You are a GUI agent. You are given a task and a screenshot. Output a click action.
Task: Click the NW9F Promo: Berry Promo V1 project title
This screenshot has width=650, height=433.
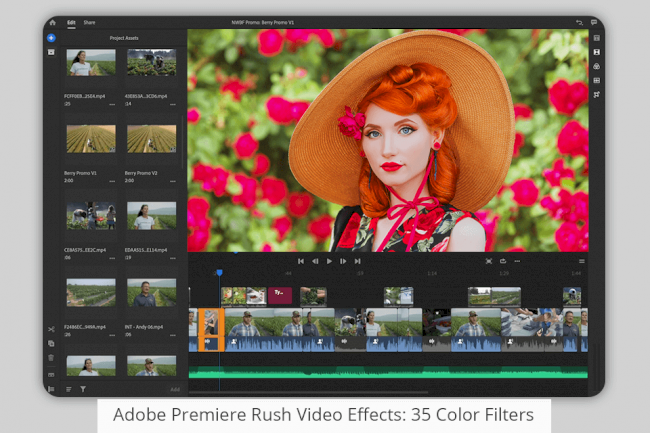coord(263,22)
